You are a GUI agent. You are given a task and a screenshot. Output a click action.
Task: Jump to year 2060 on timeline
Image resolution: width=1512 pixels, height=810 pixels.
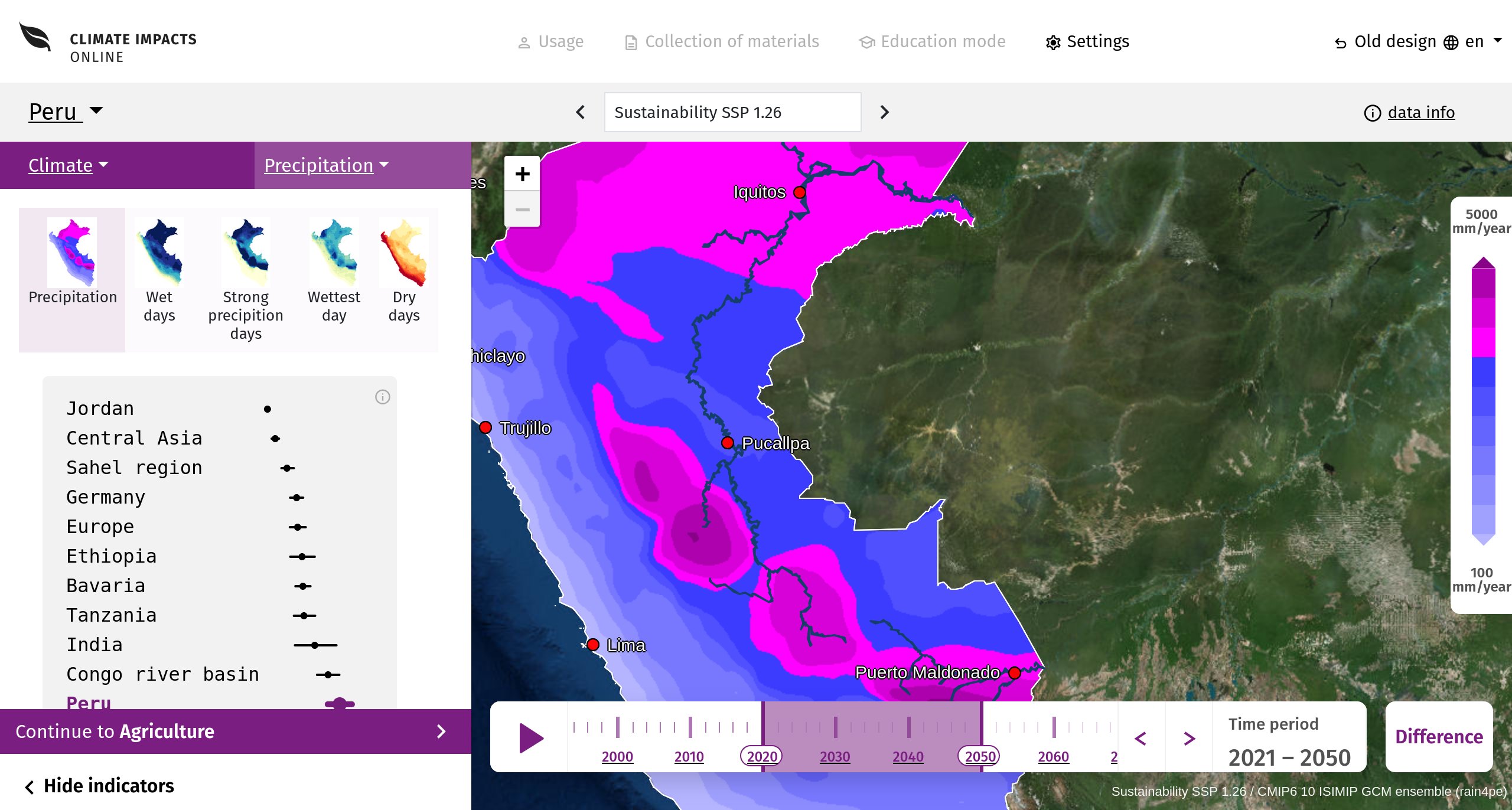click(1053, 756)
